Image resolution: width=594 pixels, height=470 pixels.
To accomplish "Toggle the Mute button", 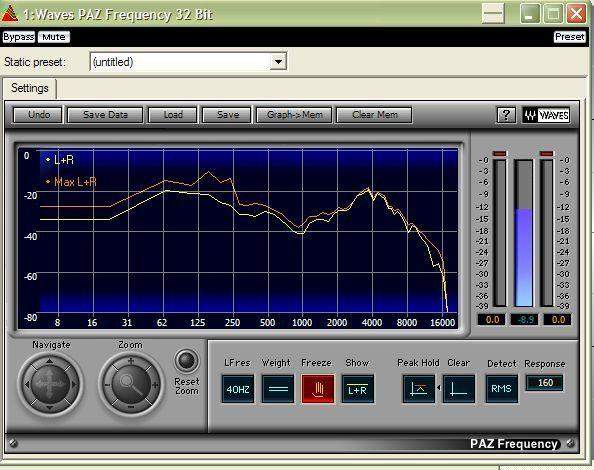I will click(x=53, y=37).
